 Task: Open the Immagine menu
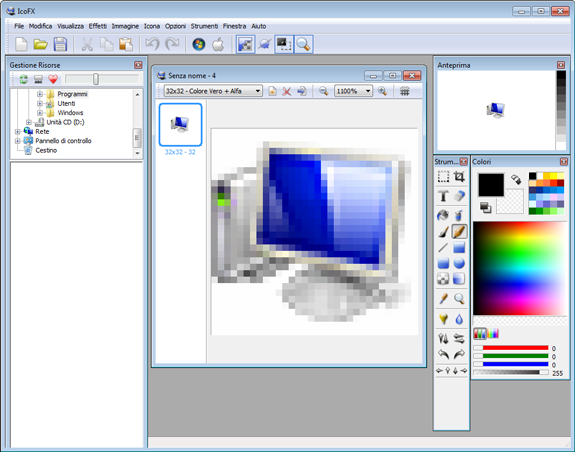[125, 26]
